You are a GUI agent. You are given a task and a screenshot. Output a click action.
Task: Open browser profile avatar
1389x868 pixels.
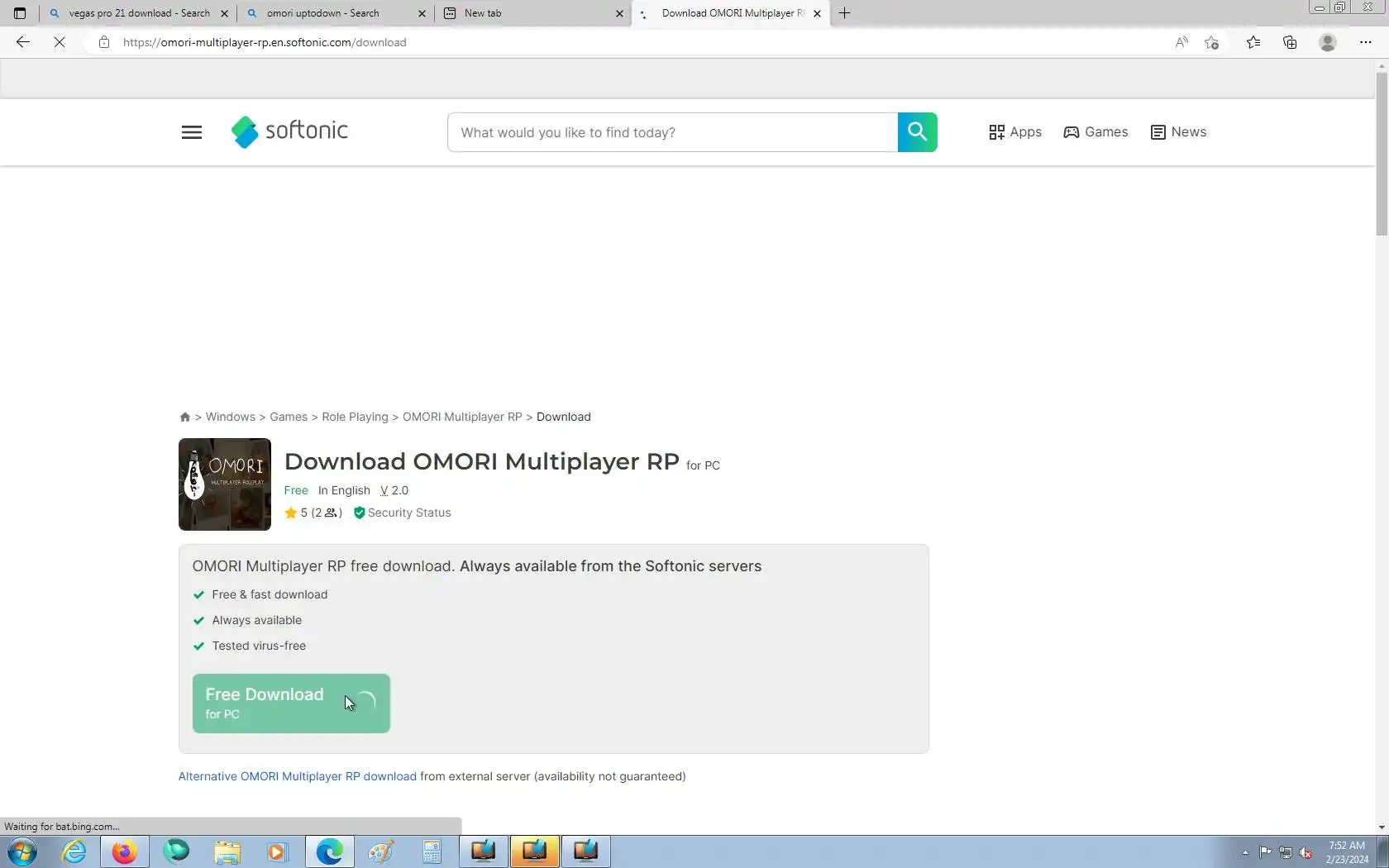(x=1328, y=42)
